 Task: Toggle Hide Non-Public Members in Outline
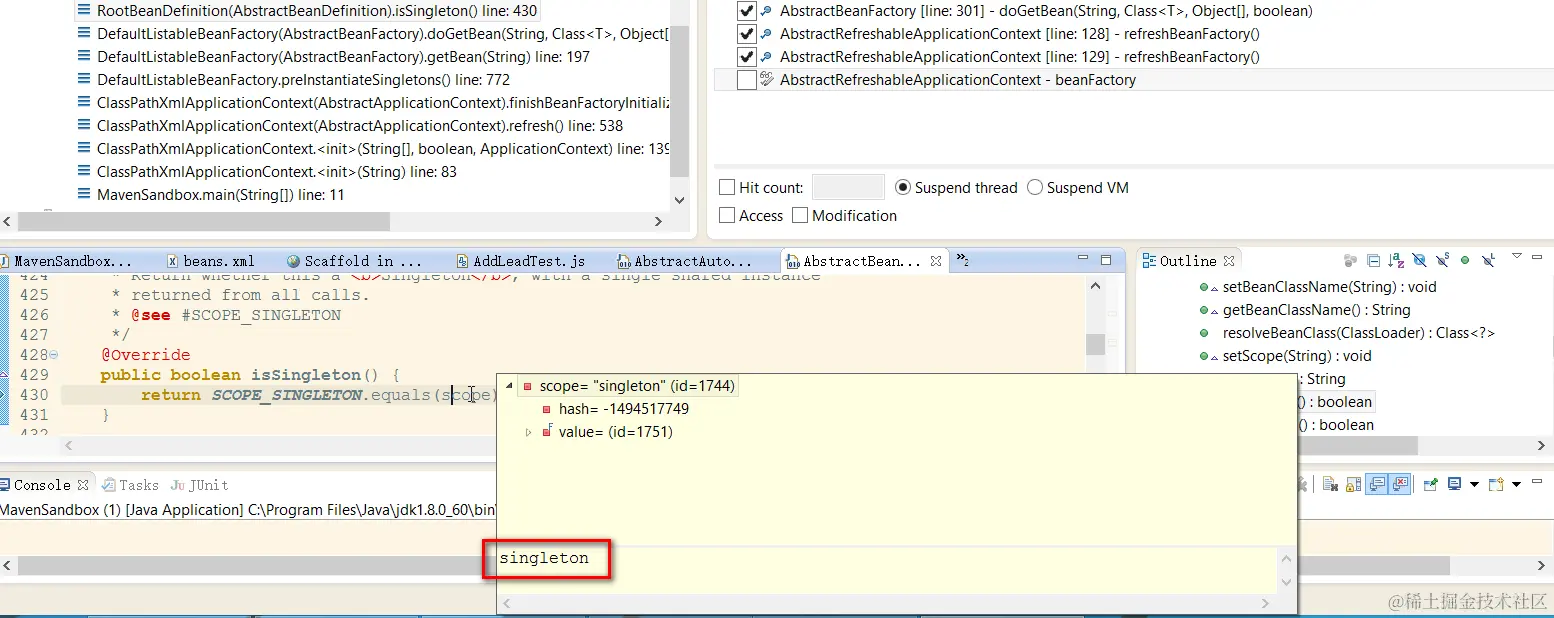coord(1465,260)
